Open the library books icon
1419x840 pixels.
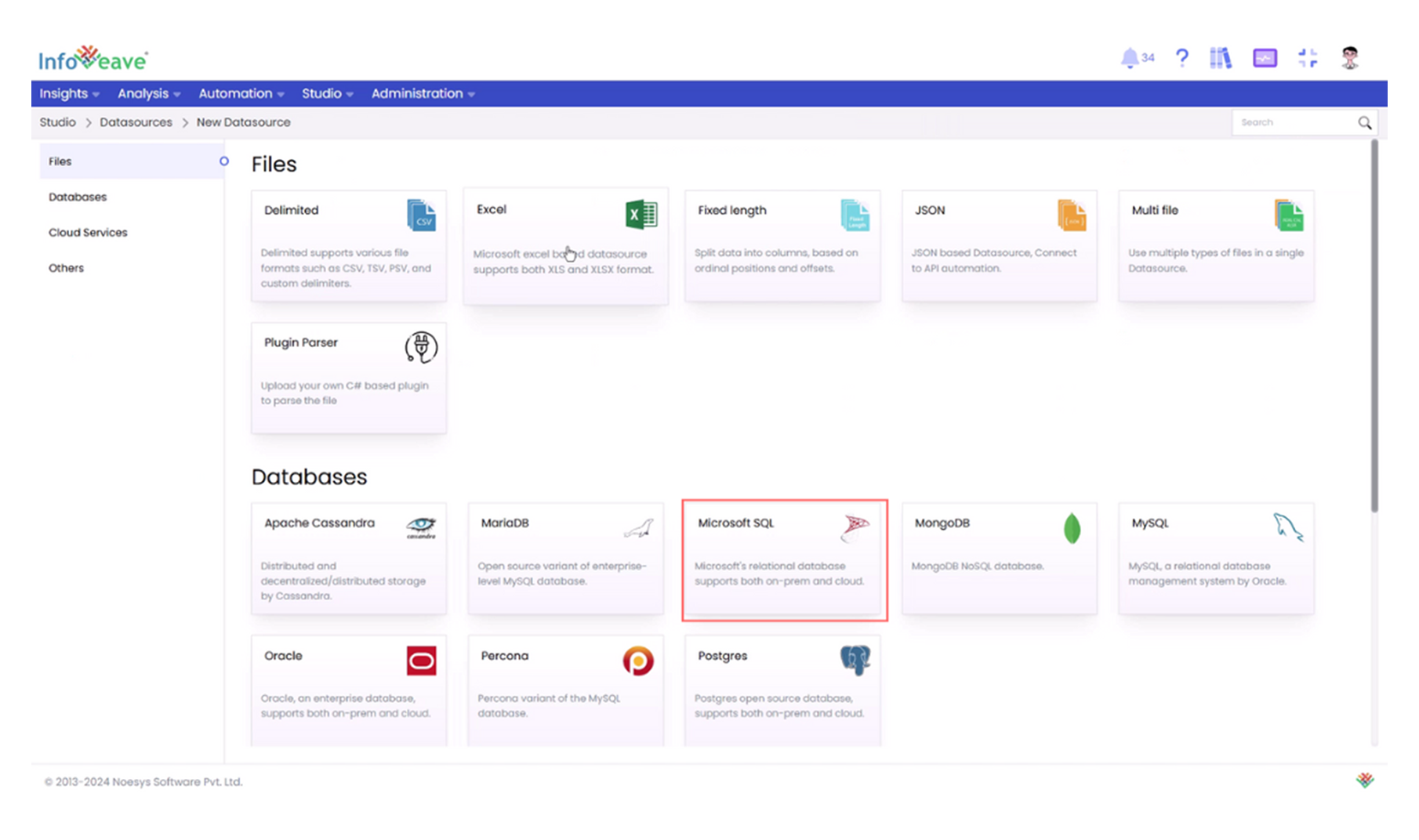(1221, 57)
